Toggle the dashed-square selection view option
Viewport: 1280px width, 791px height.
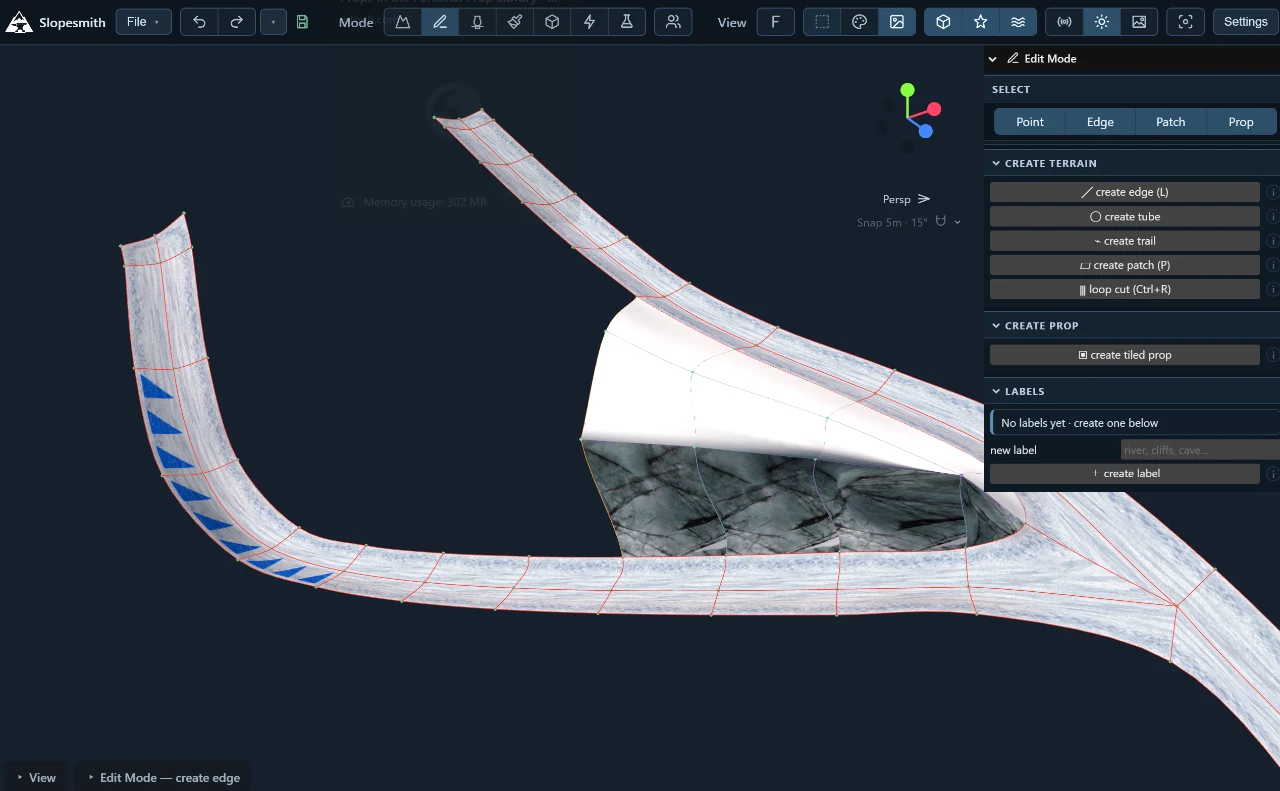[822, 22]
